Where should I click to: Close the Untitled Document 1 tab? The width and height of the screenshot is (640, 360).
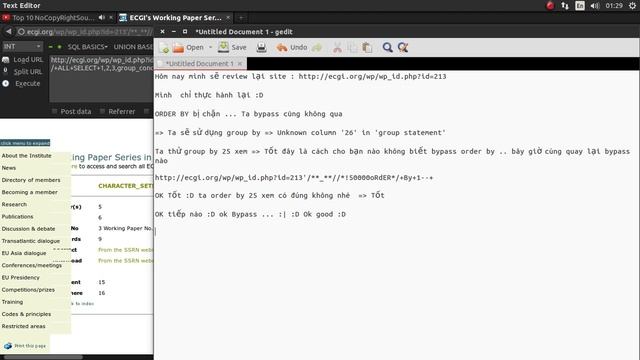point(240,64)
